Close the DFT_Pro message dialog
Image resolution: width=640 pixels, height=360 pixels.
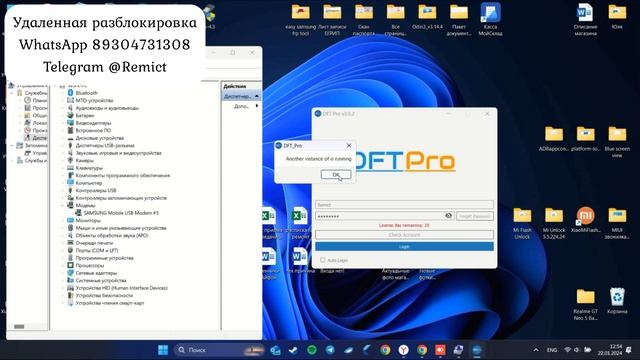pyautogui.click(x=349, y=145)
